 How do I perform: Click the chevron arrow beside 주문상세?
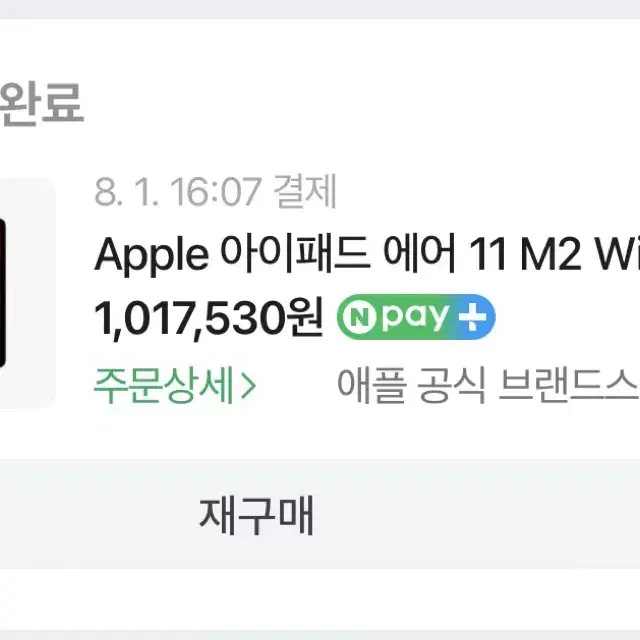[x=248, y=385]
